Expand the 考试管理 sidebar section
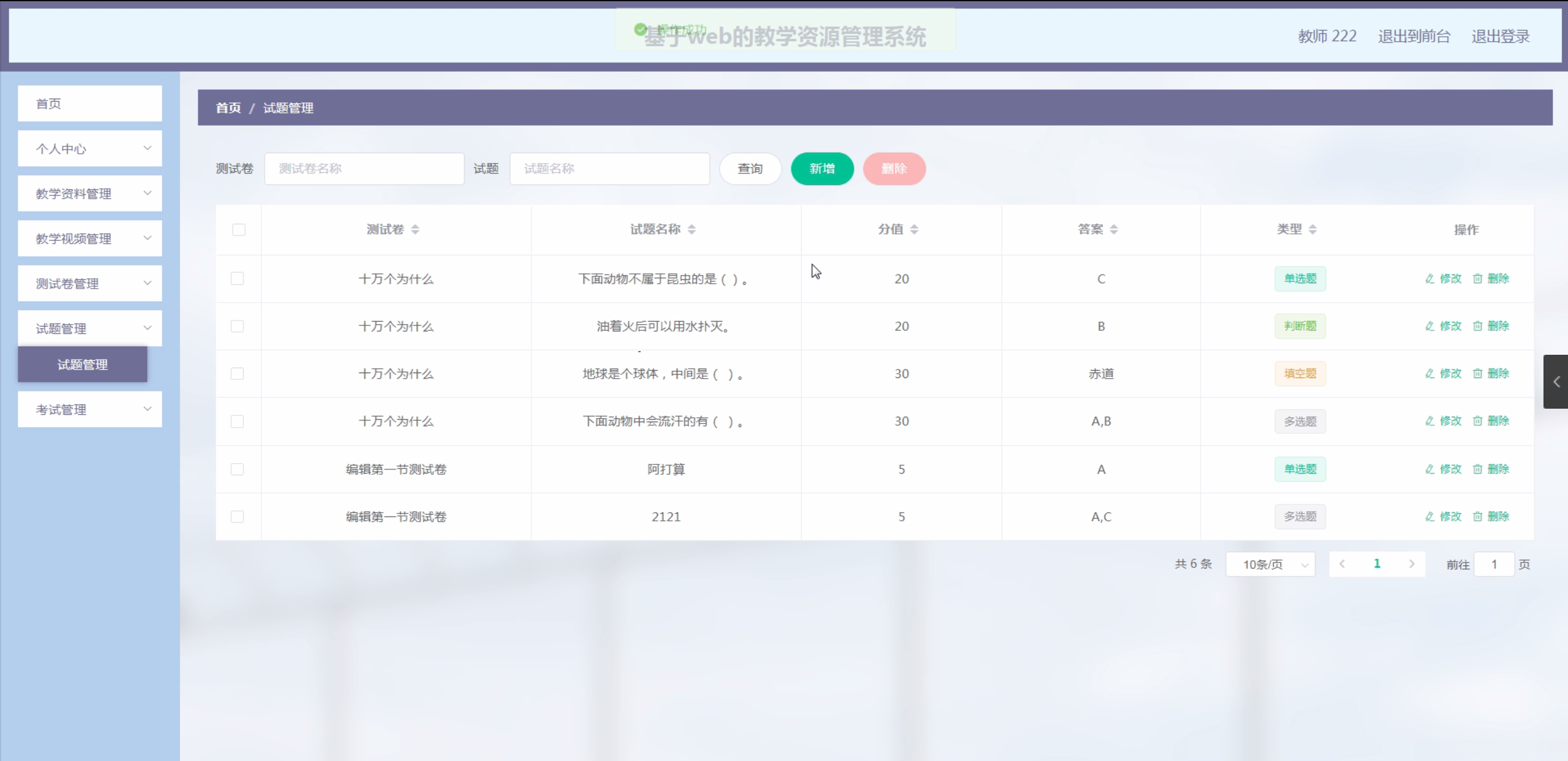The height and width of the screenshot is (761, 1568). click(x=89, y=409)
